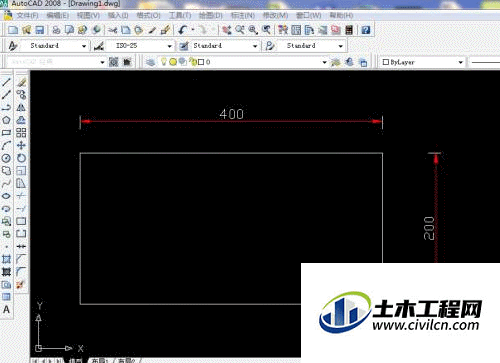500x363 pixels.
Task: Select the Ellipse Arc tool
Action: tap(6, 209)
